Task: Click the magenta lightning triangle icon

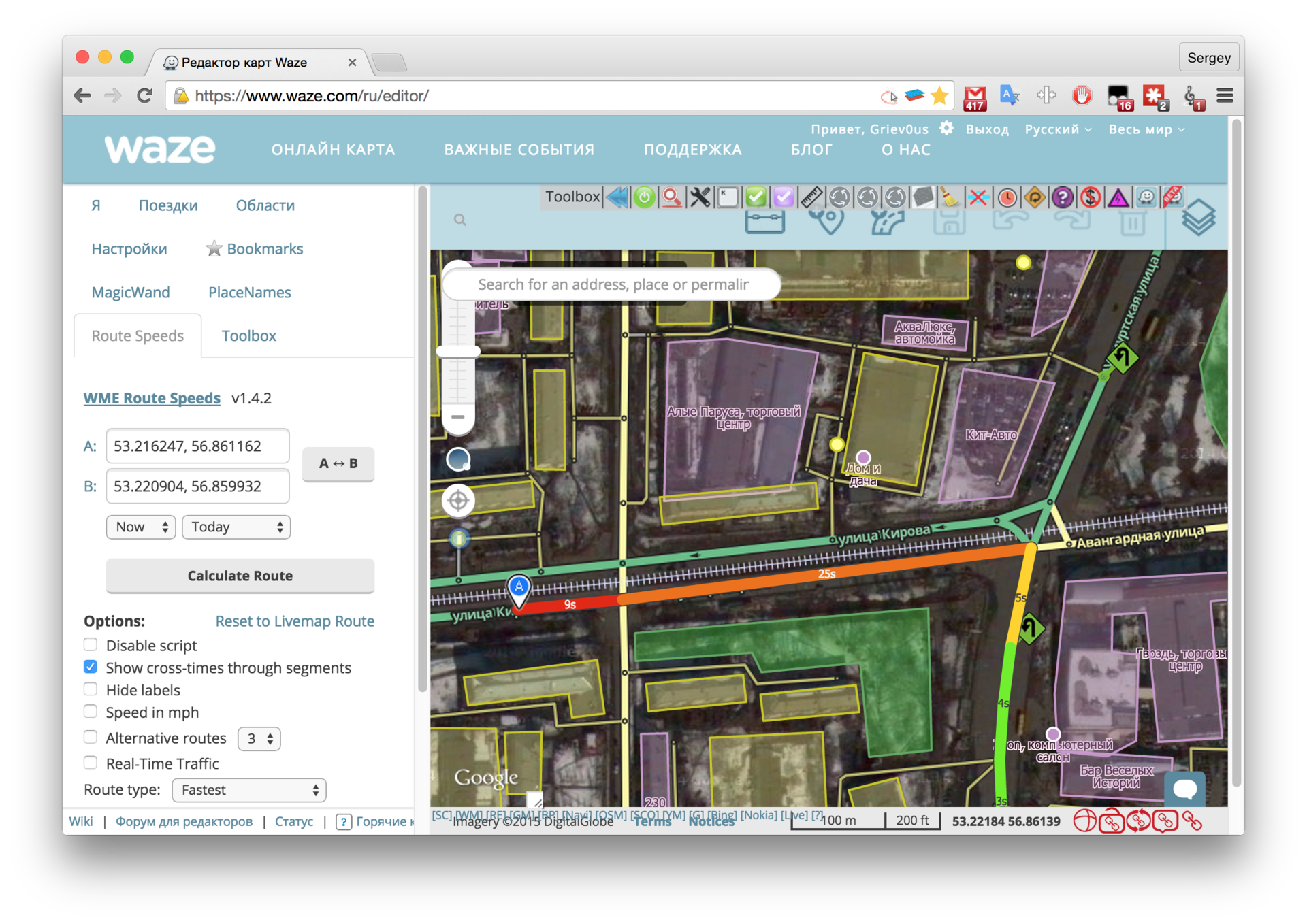Action: [1118, 197]
